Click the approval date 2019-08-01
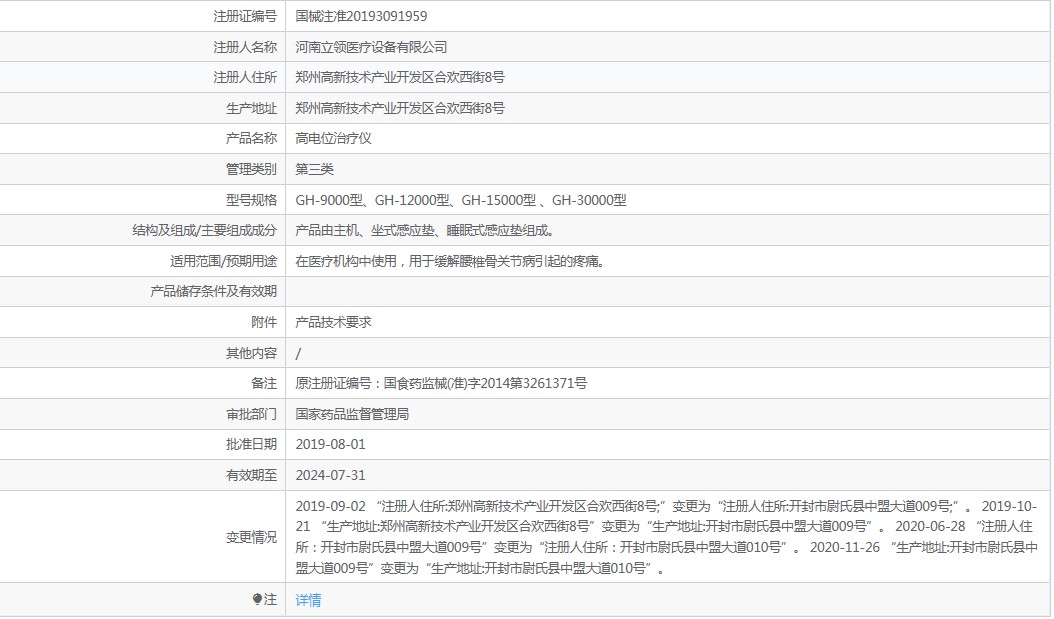 click(x=331, y=444)
